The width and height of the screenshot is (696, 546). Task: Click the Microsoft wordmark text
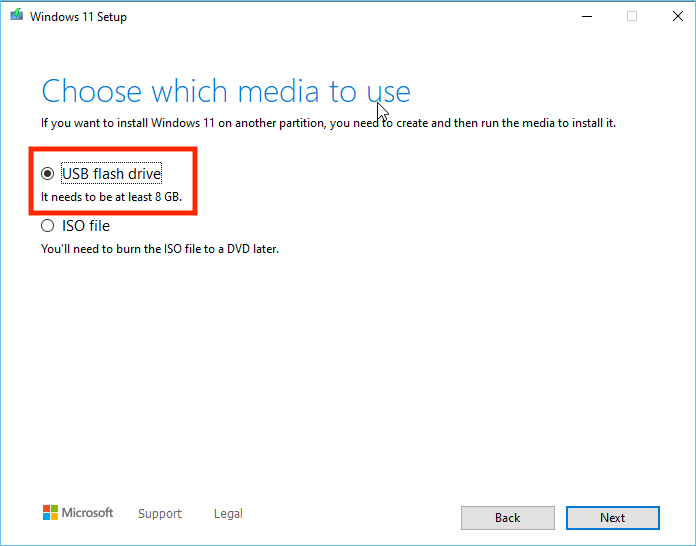tap(88, 513)
